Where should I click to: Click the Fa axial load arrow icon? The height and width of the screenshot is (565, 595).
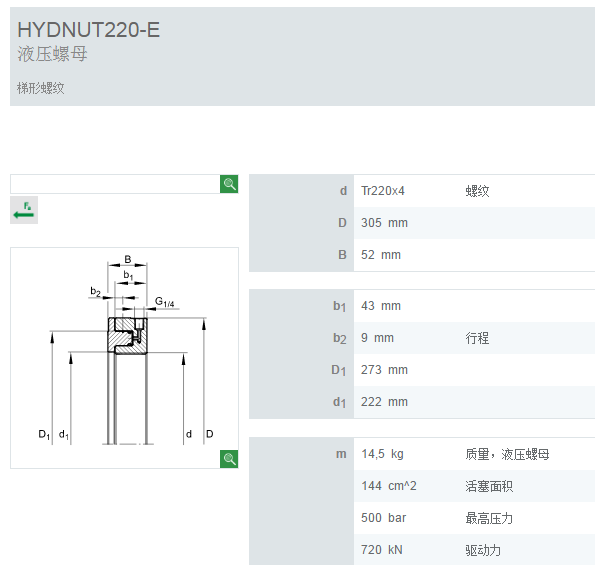coord(24,210)
